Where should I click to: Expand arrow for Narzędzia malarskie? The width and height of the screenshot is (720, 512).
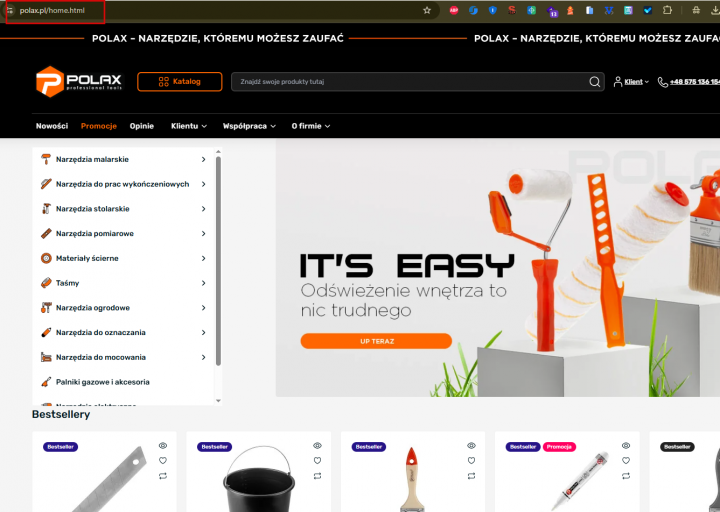pyautogui.click(x=203, y=159)
